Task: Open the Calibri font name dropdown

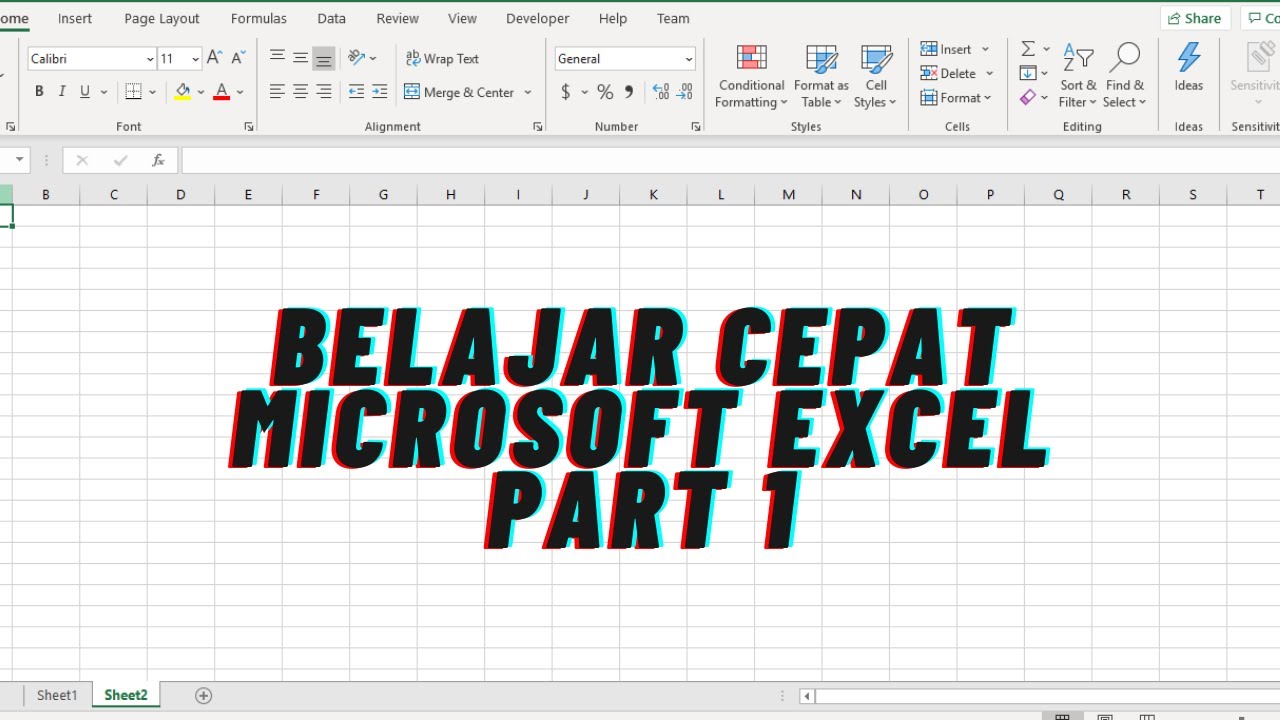Action: click(x=150, y=59)
